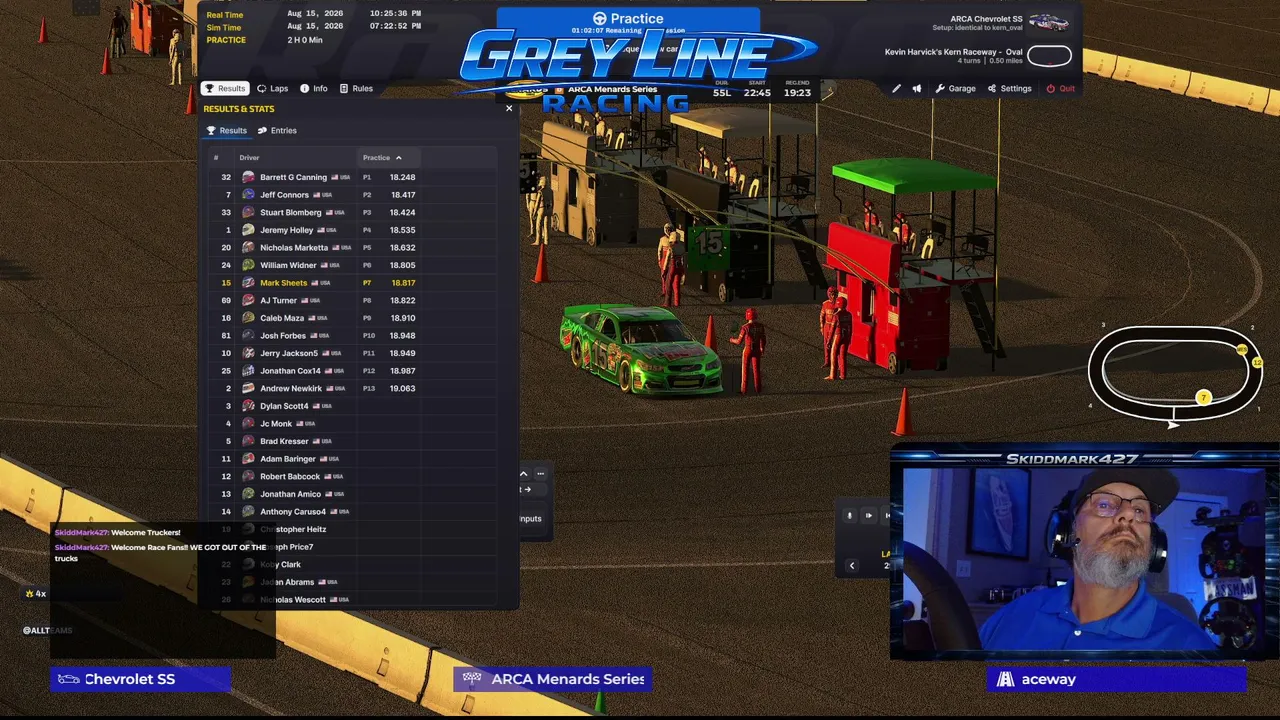Click Jc Monk's helmet icon

point(248,424)
